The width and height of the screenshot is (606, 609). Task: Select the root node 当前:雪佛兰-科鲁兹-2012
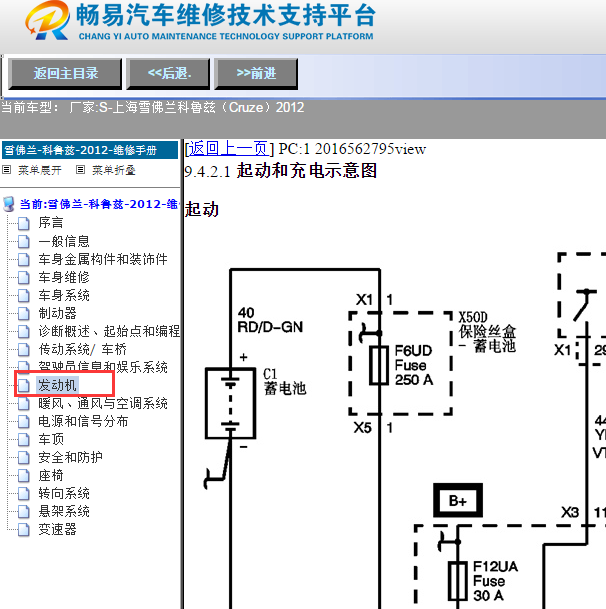pyautogui.click(x=99, y=204)
